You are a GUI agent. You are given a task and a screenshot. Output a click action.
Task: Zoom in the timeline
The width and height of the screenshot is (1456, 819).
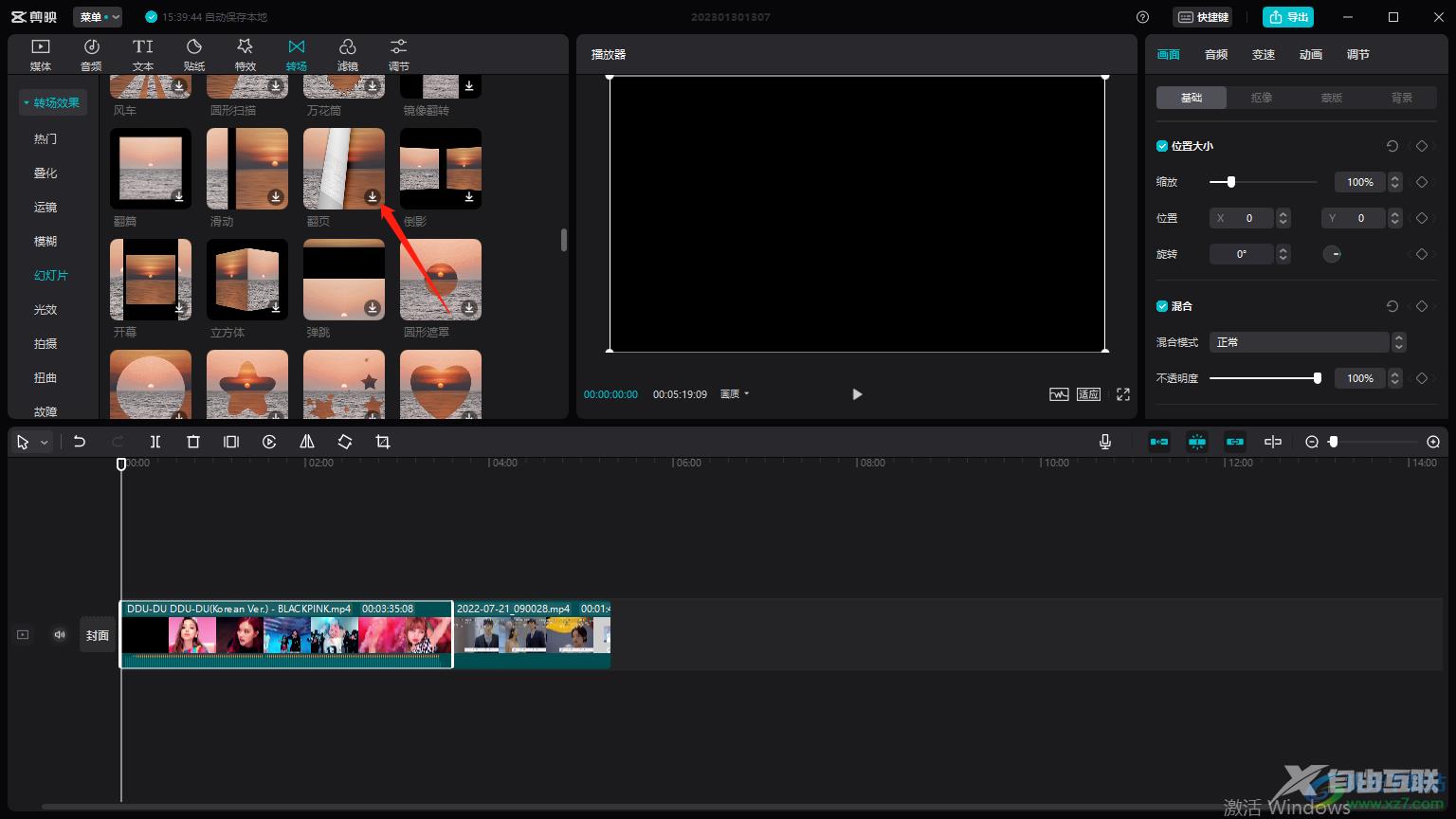point(1433,442)
